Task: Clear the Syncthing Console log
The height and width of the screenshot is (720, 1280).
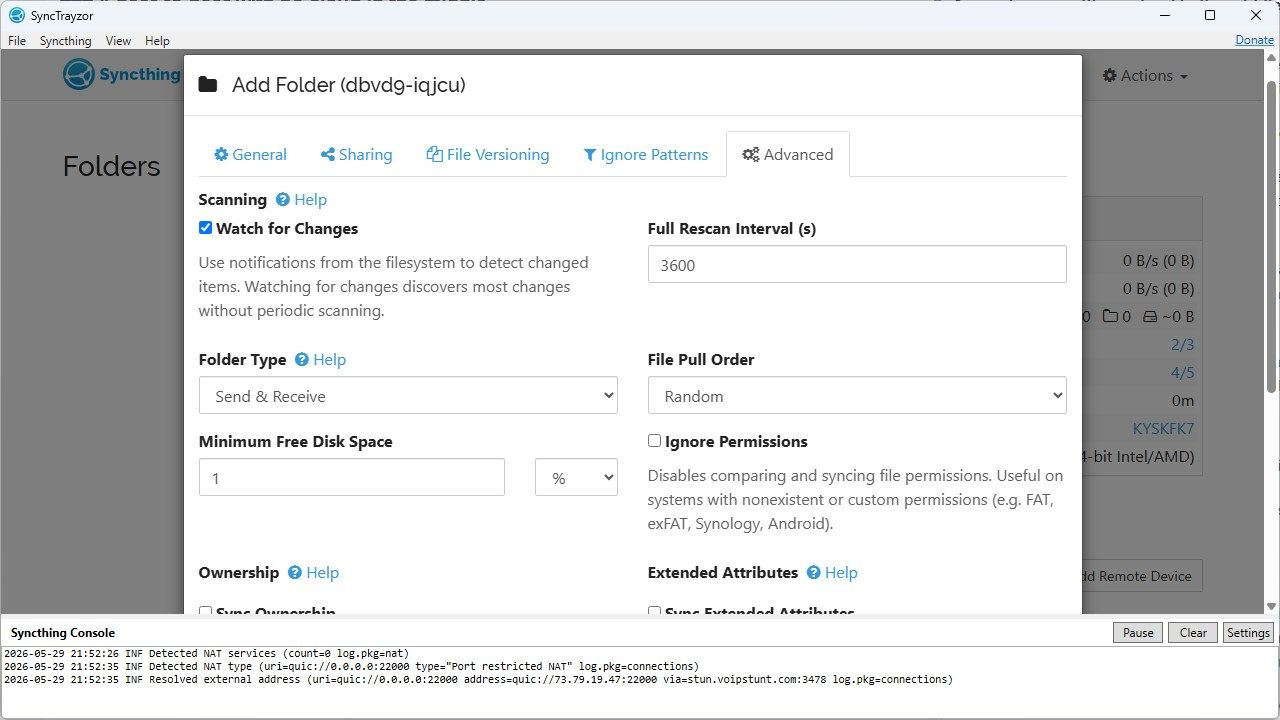Action: tap(1193, 633)
